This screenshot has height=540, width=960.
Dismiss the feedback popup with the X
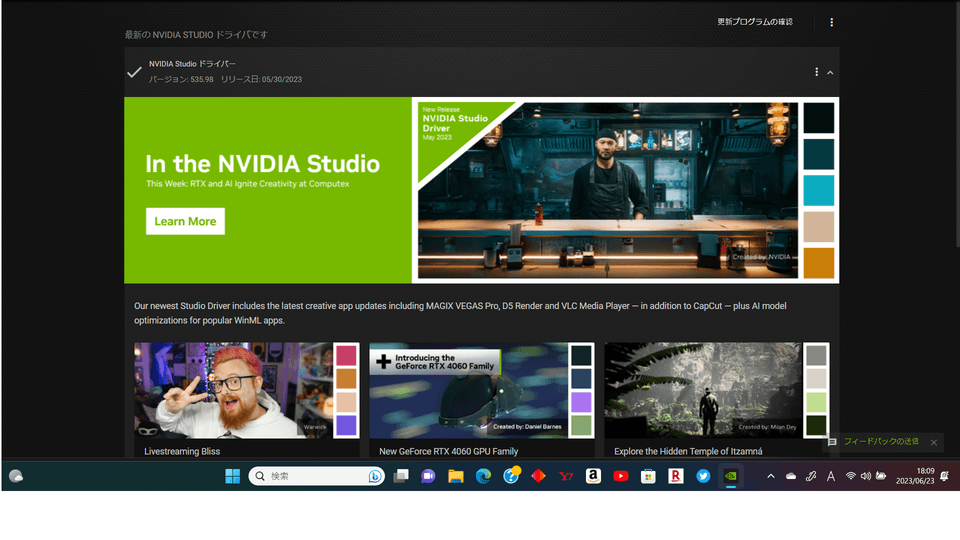934,442
